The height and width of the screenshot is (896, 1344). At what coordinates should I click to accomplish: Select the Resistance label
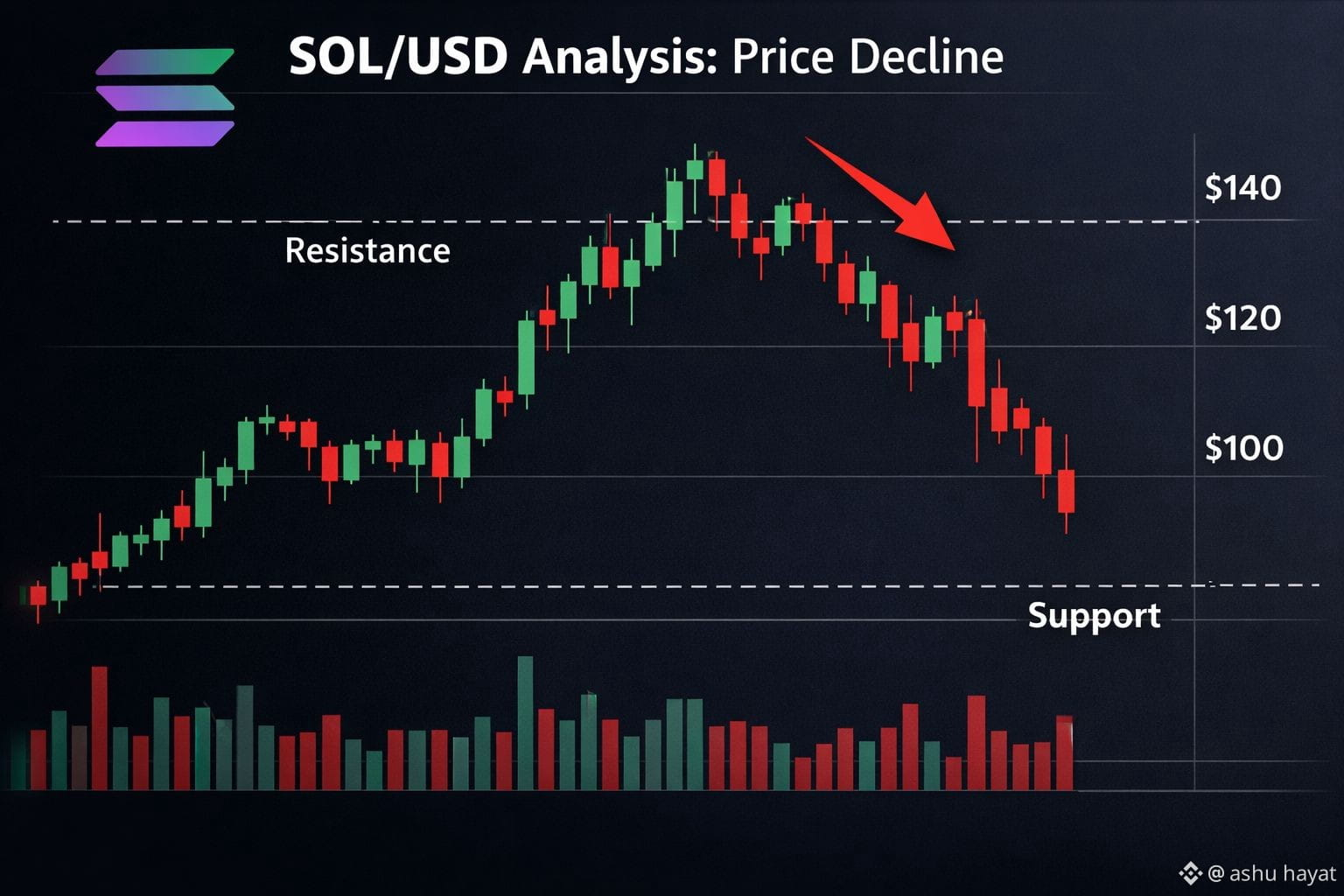[367, 251]
